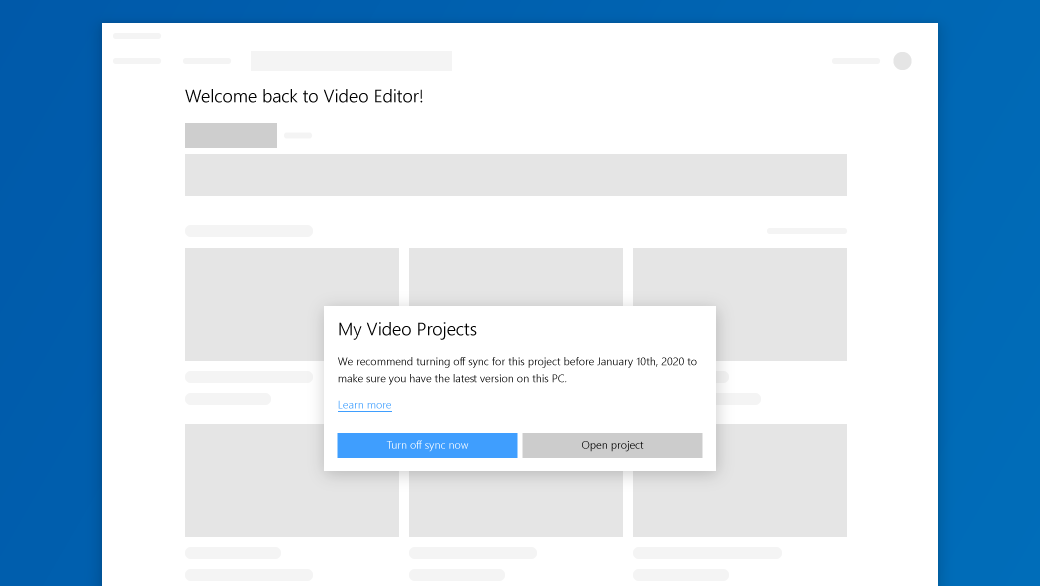The width and height of the screenshot is (1040, 586).
Task: Click the "Open project" button
Action: [612, 445]
